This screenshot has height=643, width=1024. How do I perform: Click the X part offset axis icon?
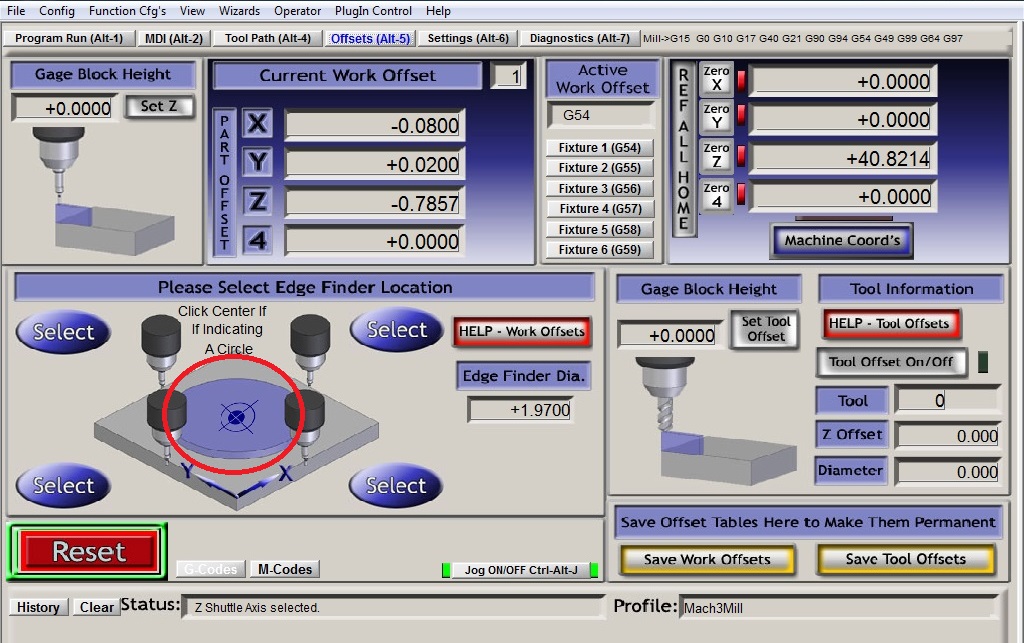(258, 124)
